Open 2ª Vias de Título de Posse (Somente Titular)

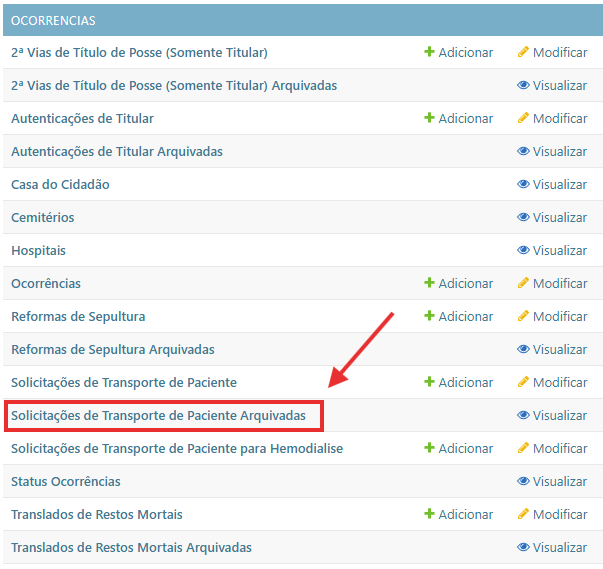coord(139,52)
